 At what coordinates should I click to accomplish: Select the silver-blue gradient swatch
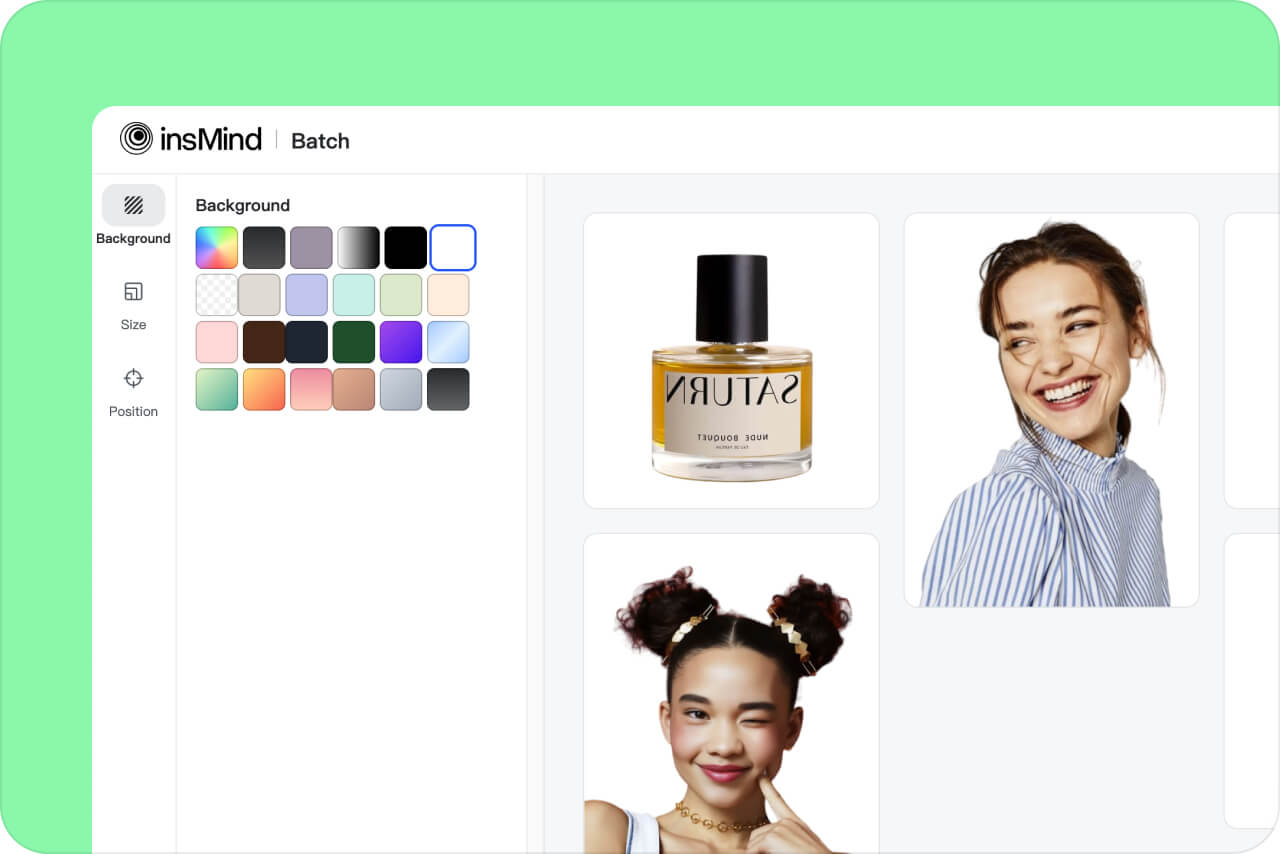point(400,389)
